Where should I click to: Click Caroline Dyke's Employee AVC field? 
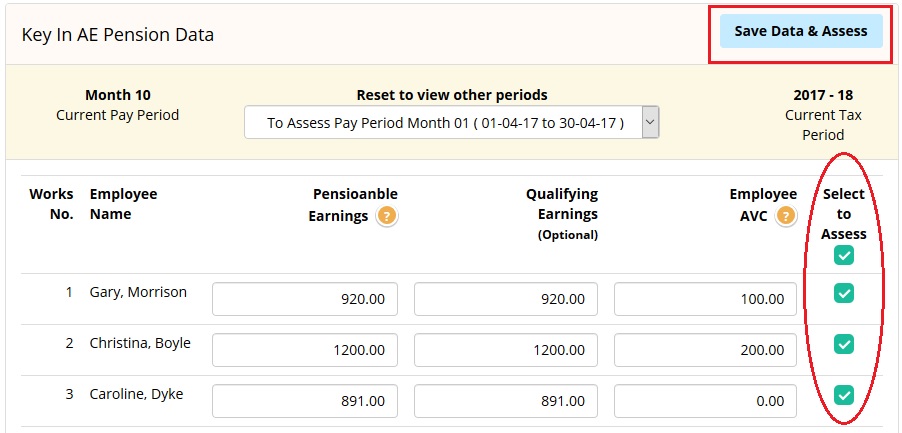click(705, 401)
